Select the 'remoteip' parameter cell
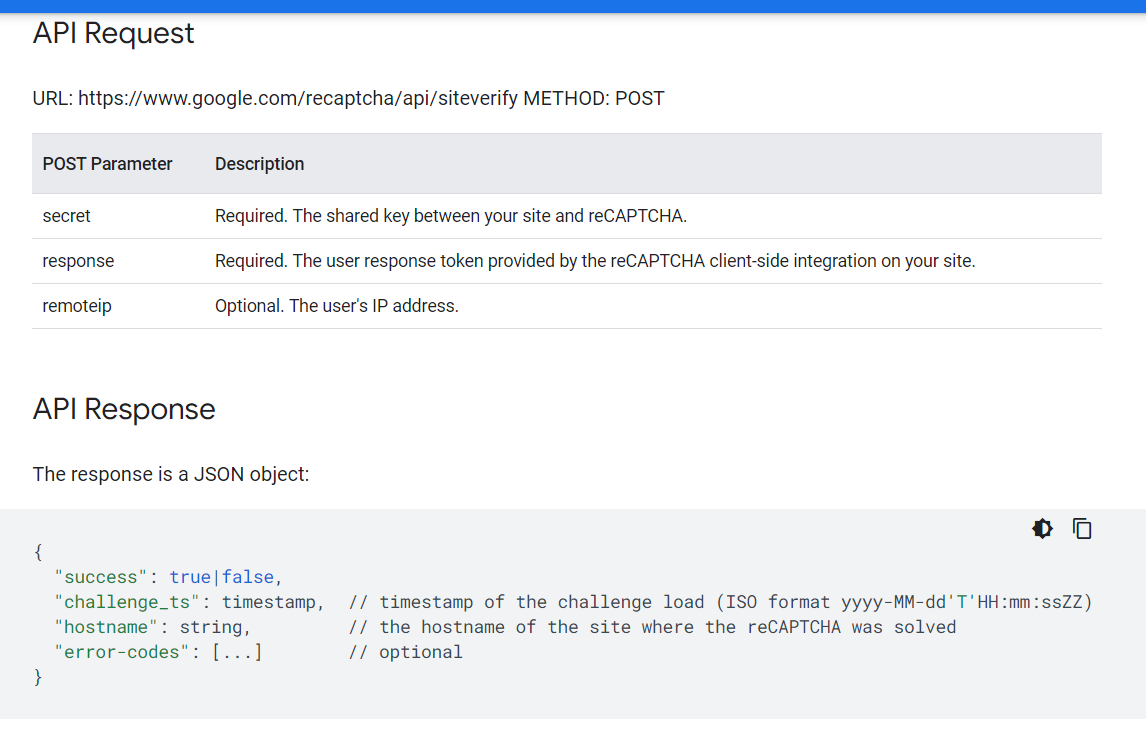1146x734 pixels. pos(77,306)
